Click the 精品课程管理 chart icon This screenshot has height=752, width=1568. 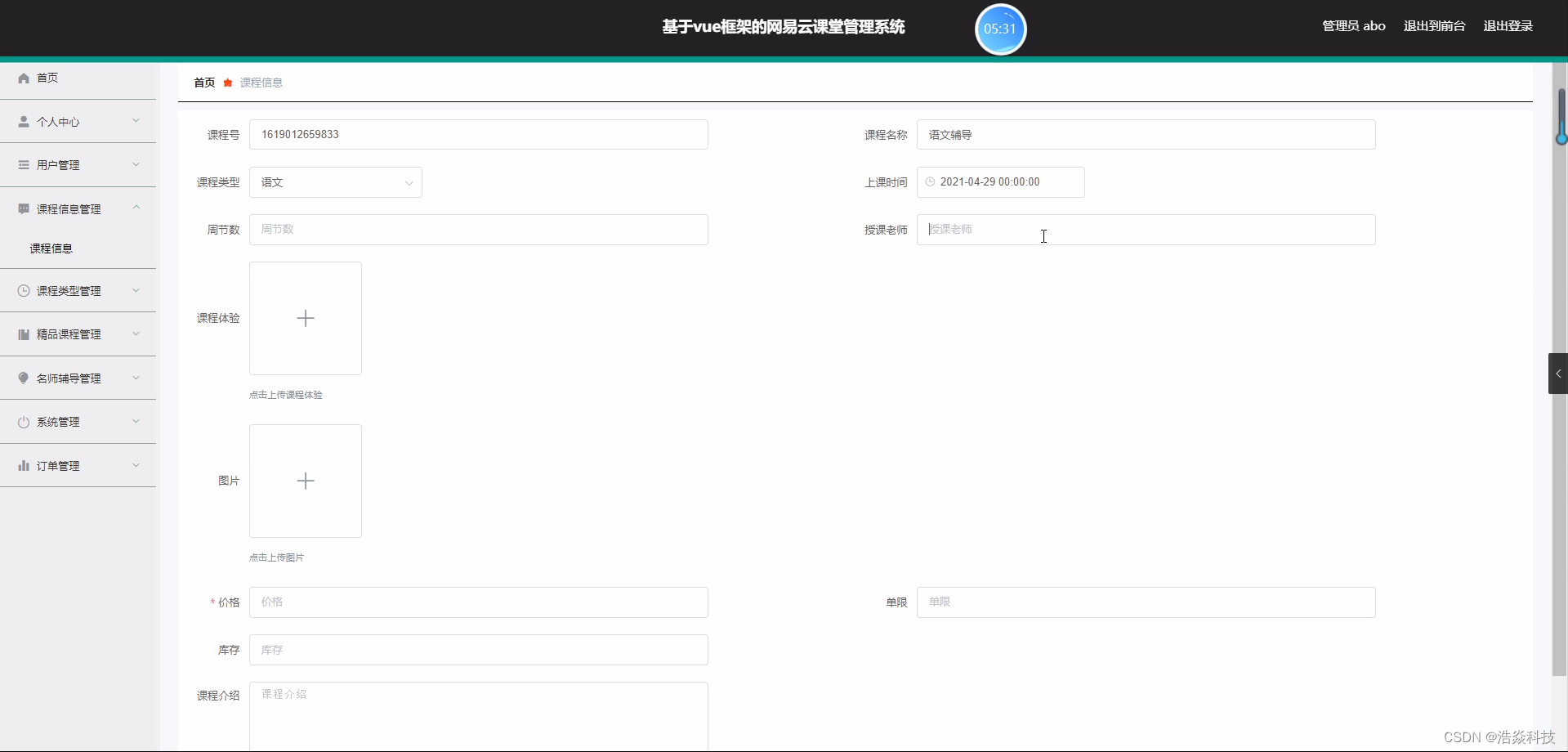point(23,333)
